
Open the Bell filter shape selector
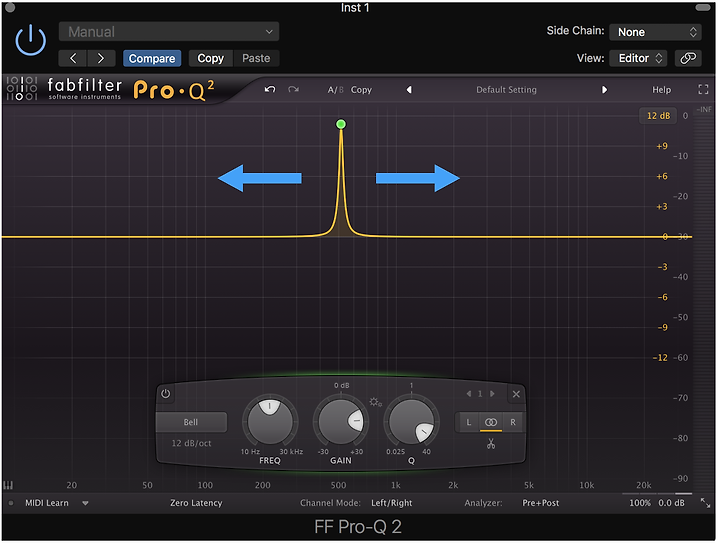191,422
